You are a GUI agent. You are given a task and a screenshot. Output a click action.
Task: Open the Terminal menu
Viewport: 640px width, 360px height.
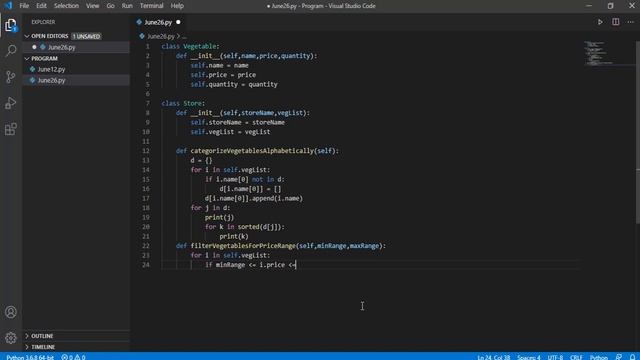pyautogui.click(x=151, y=6)
